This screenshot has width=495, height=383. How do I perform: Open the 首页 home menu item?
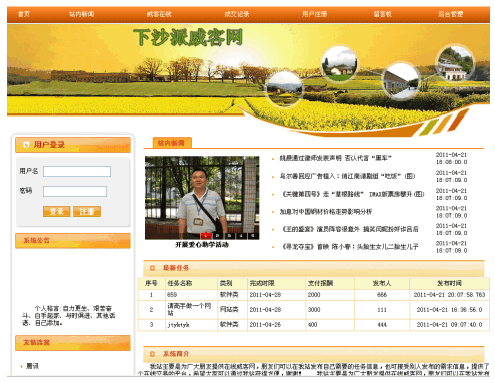coord(24,14)
